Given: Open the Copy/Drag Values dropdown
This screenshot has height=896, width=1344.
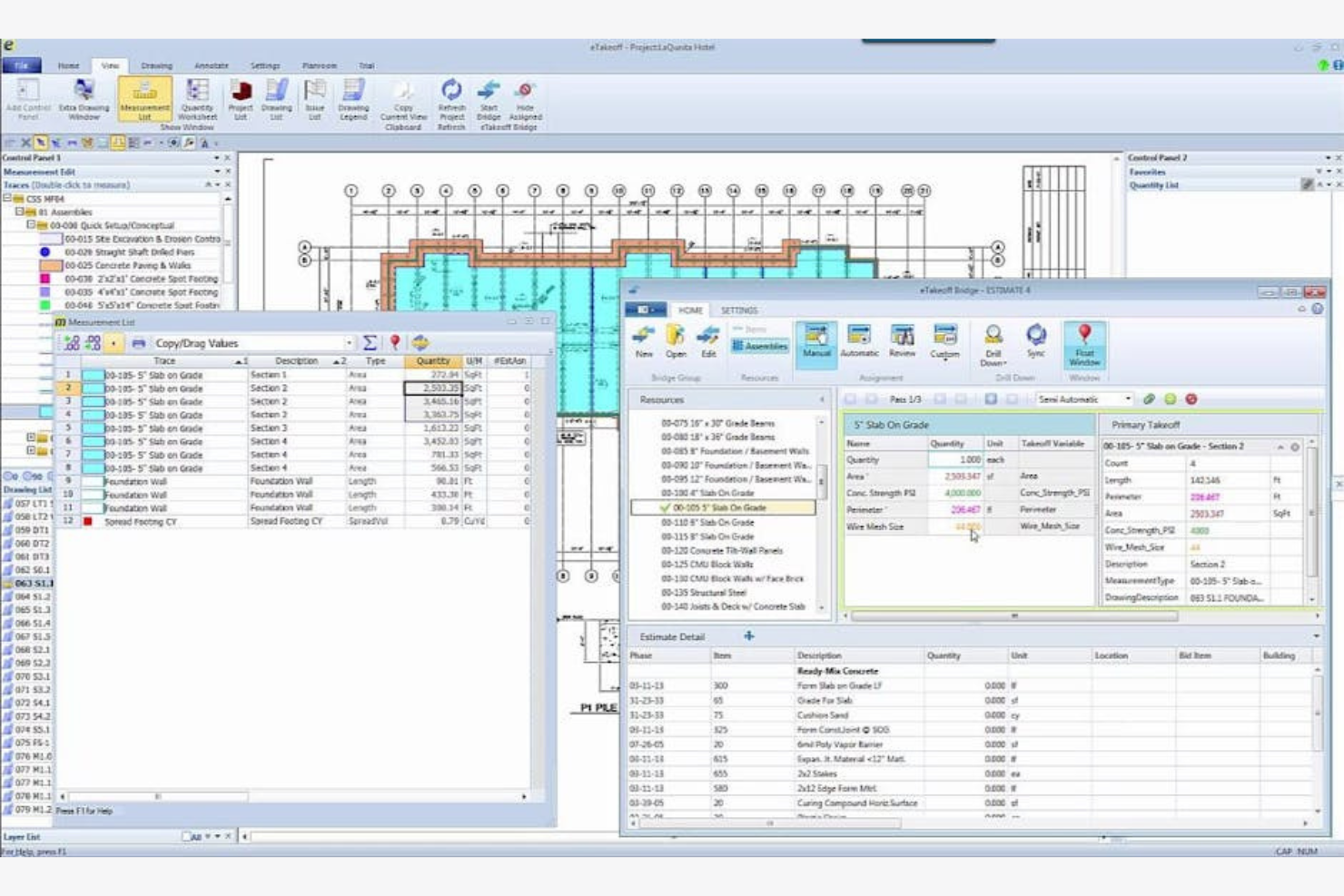Looking at the screenshot, I should [349, 343].
